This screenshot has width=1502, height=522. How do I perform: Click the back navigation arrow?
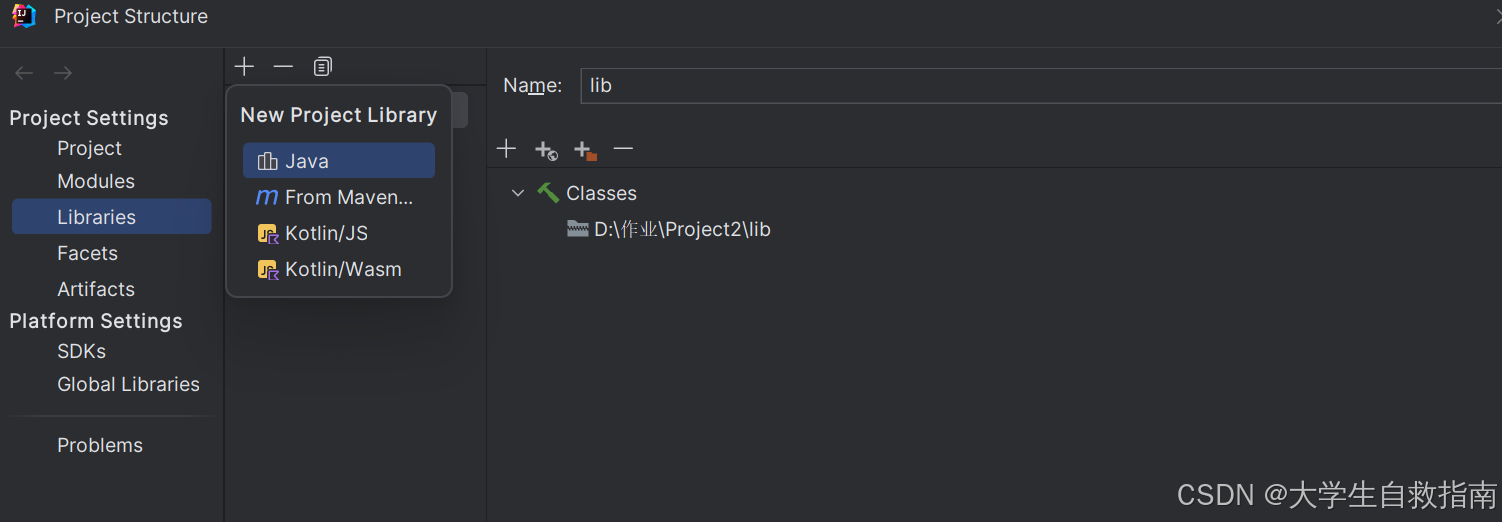[x=24, y=73]
